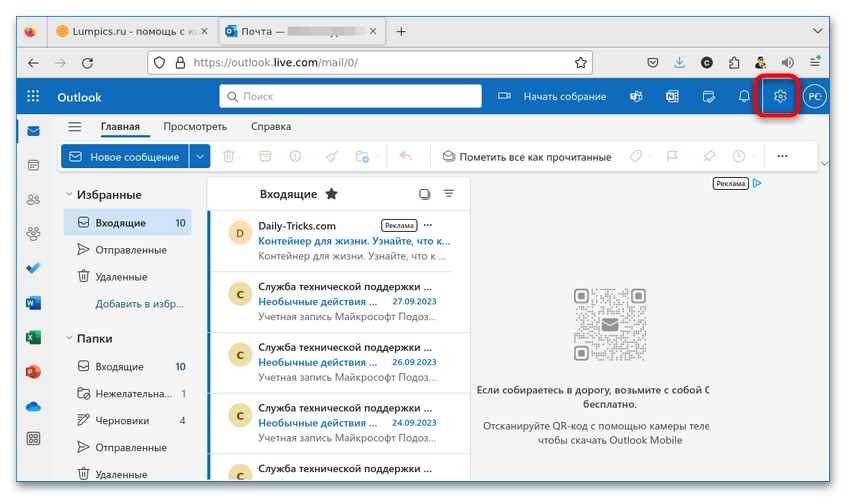Click the video camera meeting icon
Viewport: 846px width, 498px height.
504,96
